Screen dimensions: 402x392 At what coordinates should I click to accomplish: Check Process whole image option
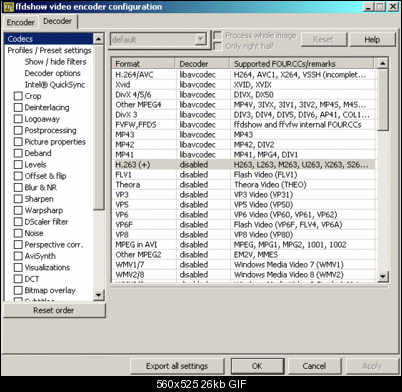pos(218,35)
